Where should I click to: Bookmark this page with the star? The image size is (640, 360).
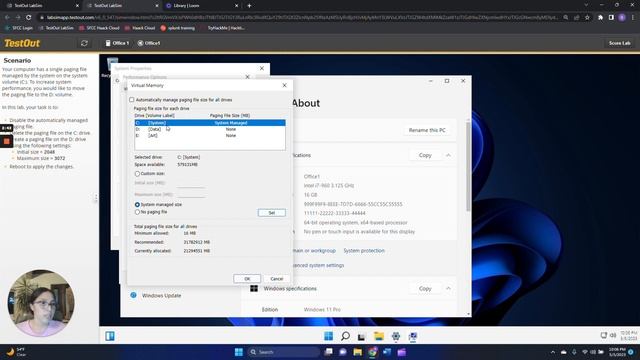pos(587,18)
